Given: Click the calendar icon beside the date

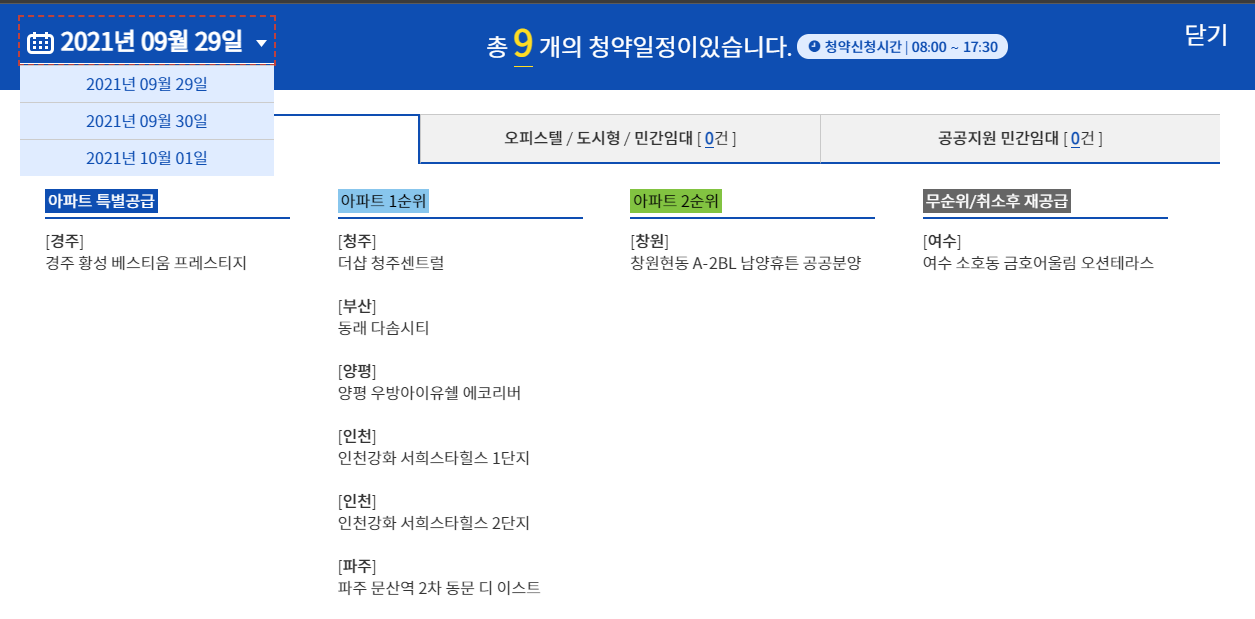Looking at the screenshot, I should [x=40, y=42].
